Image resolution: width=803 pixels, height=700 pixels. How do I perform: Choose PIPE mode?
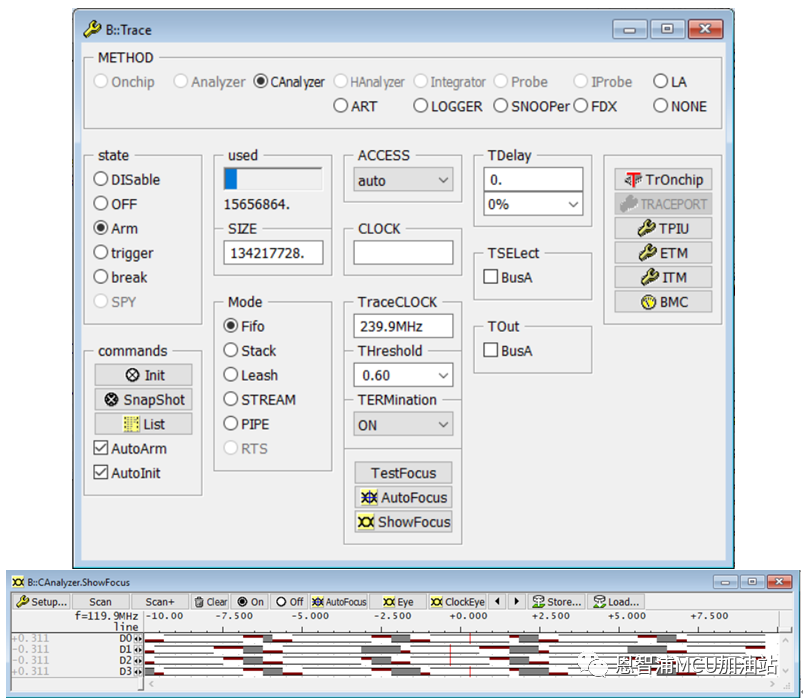tap(246, 424)
